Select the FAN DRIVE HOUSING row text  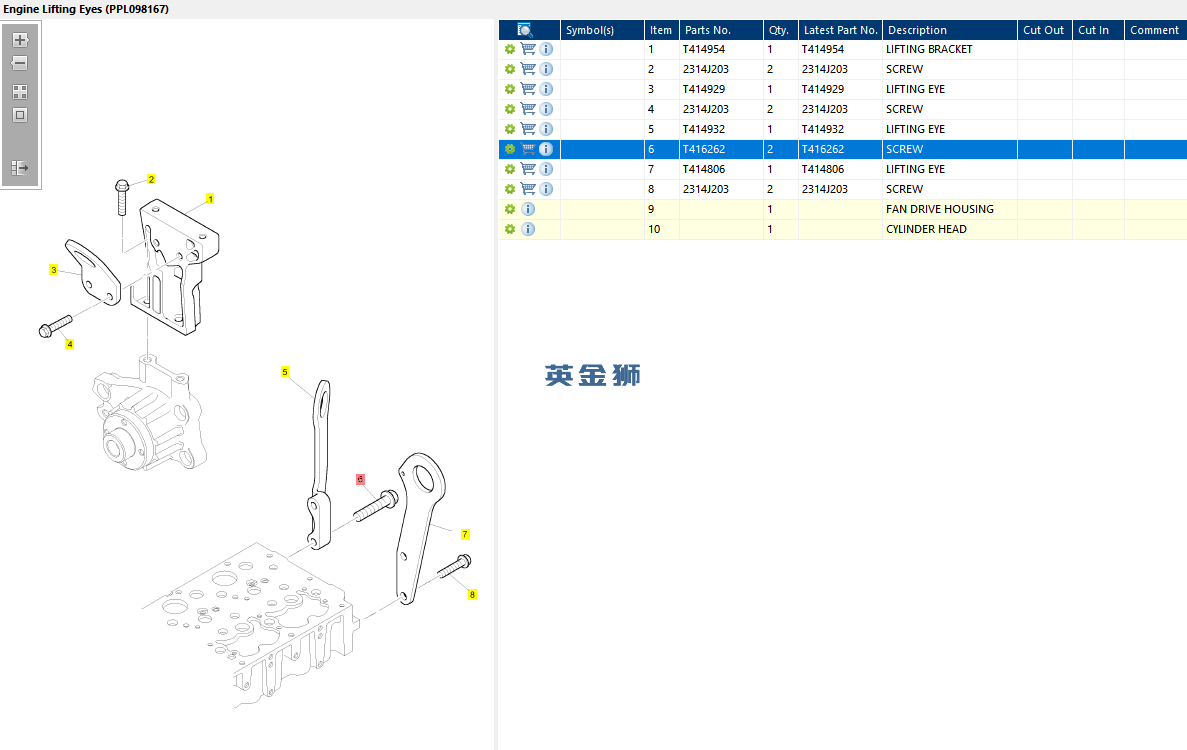coord(939,209)
